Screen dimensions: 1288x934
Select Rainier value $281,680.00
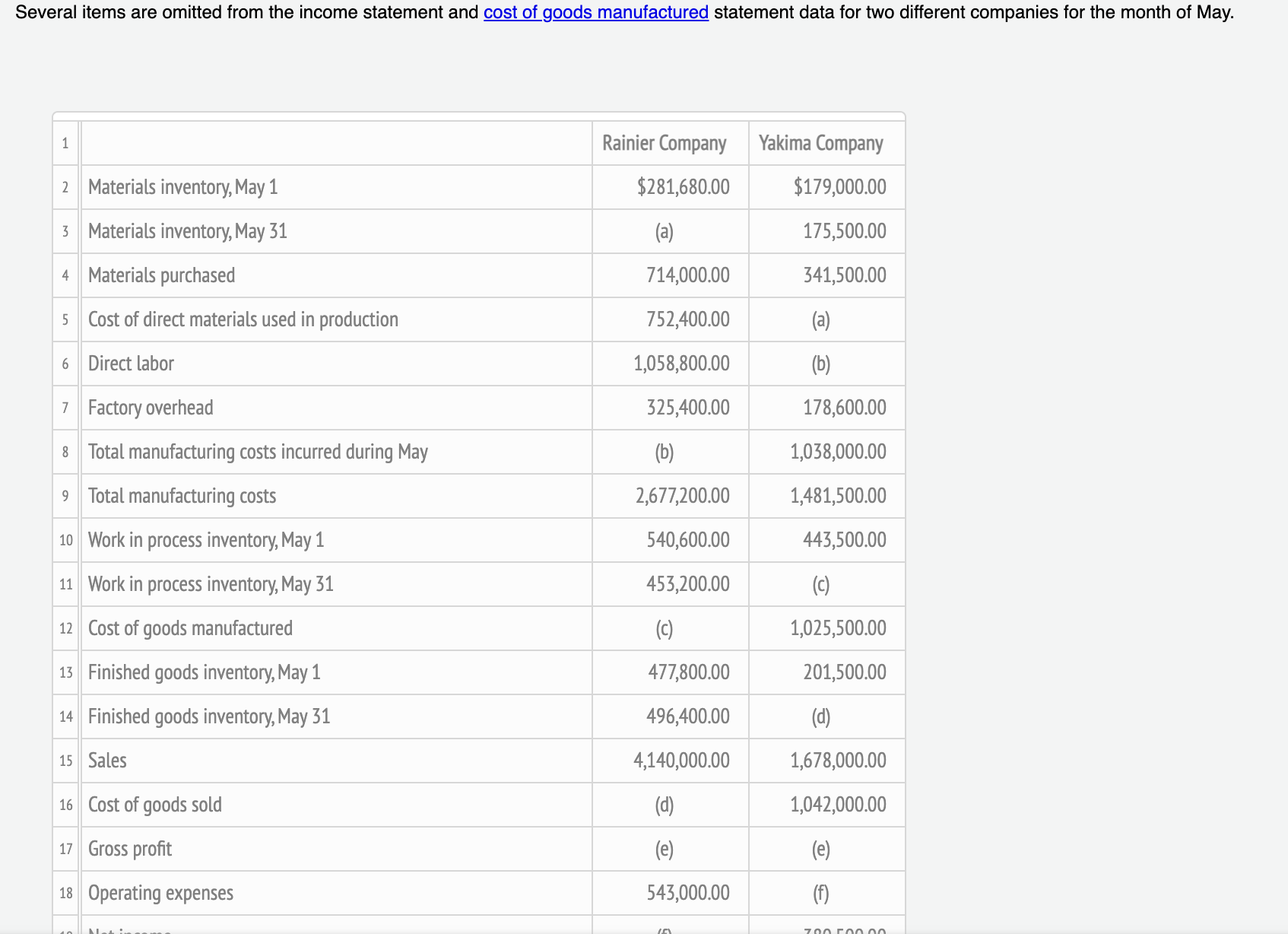(x=684, y=187)
